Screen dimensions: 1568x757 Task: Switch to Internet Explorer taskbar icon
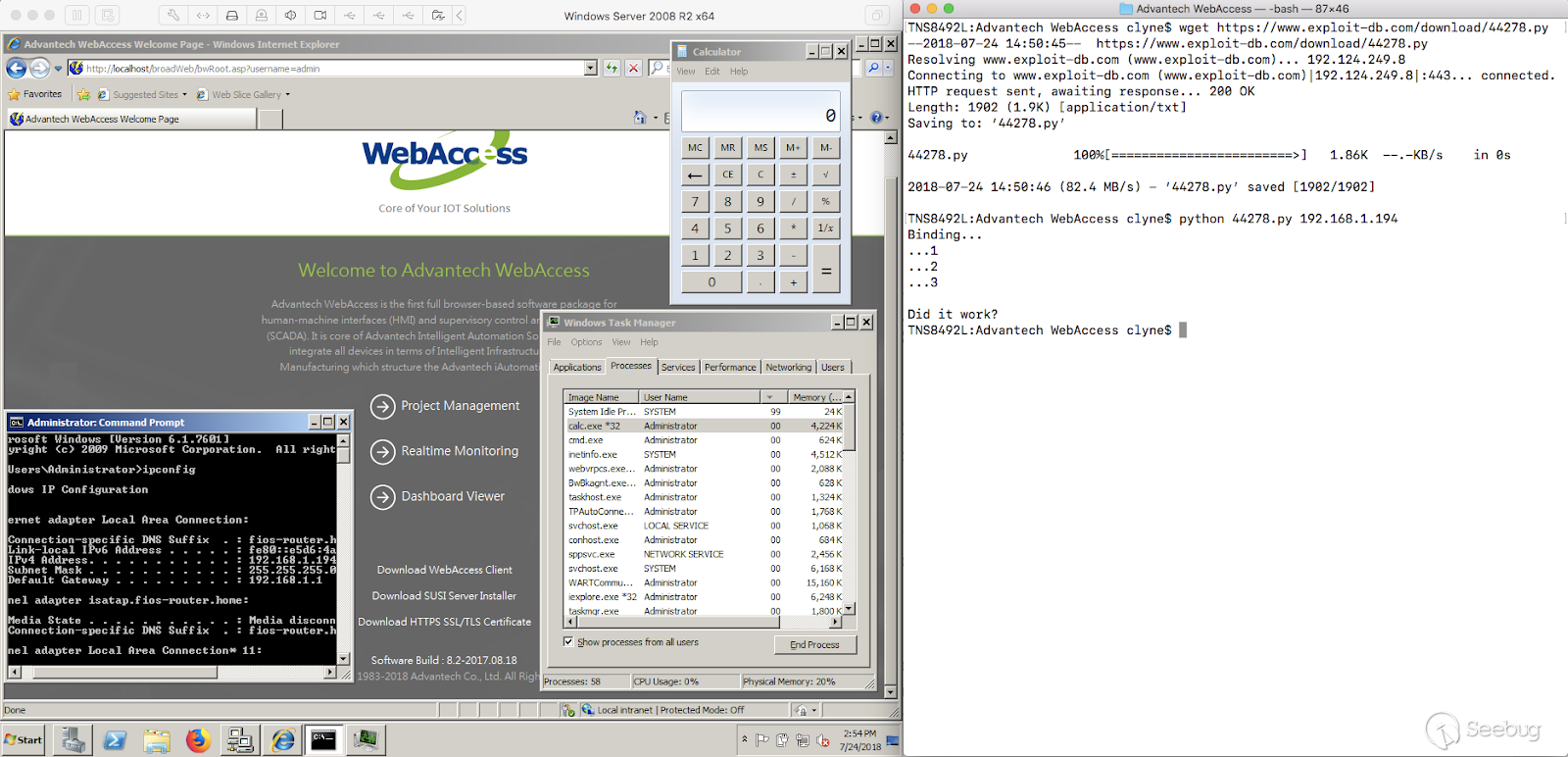[x=282, y=740]
